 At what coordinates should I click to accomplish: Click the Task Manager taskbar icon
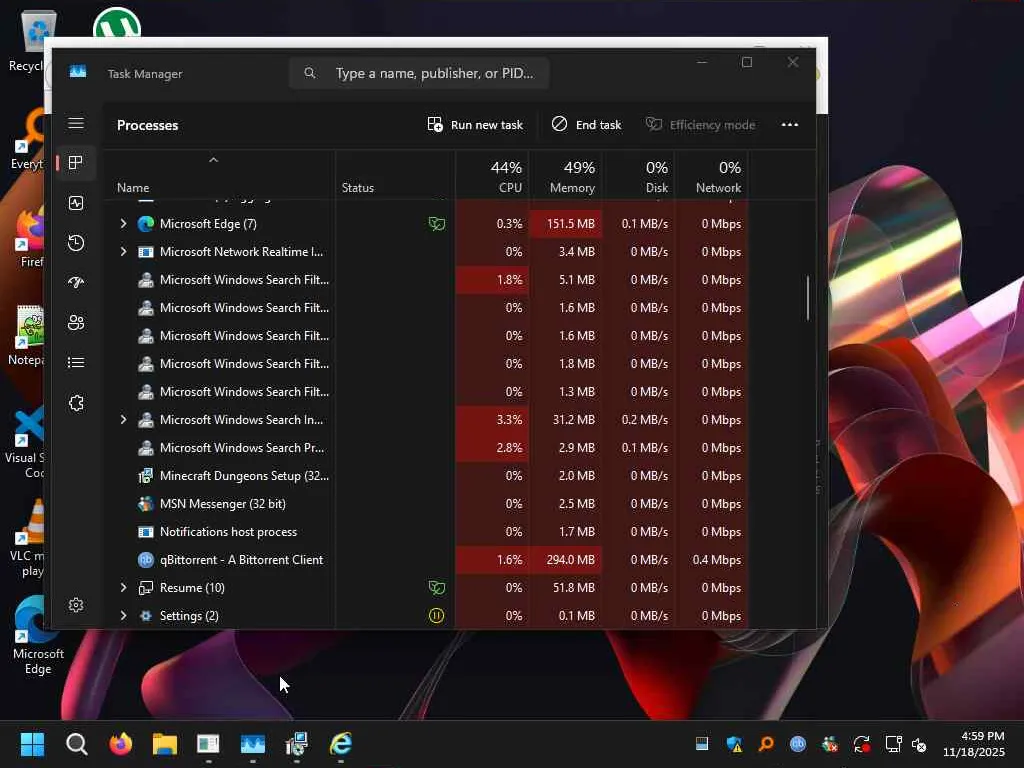click(253, 744)
